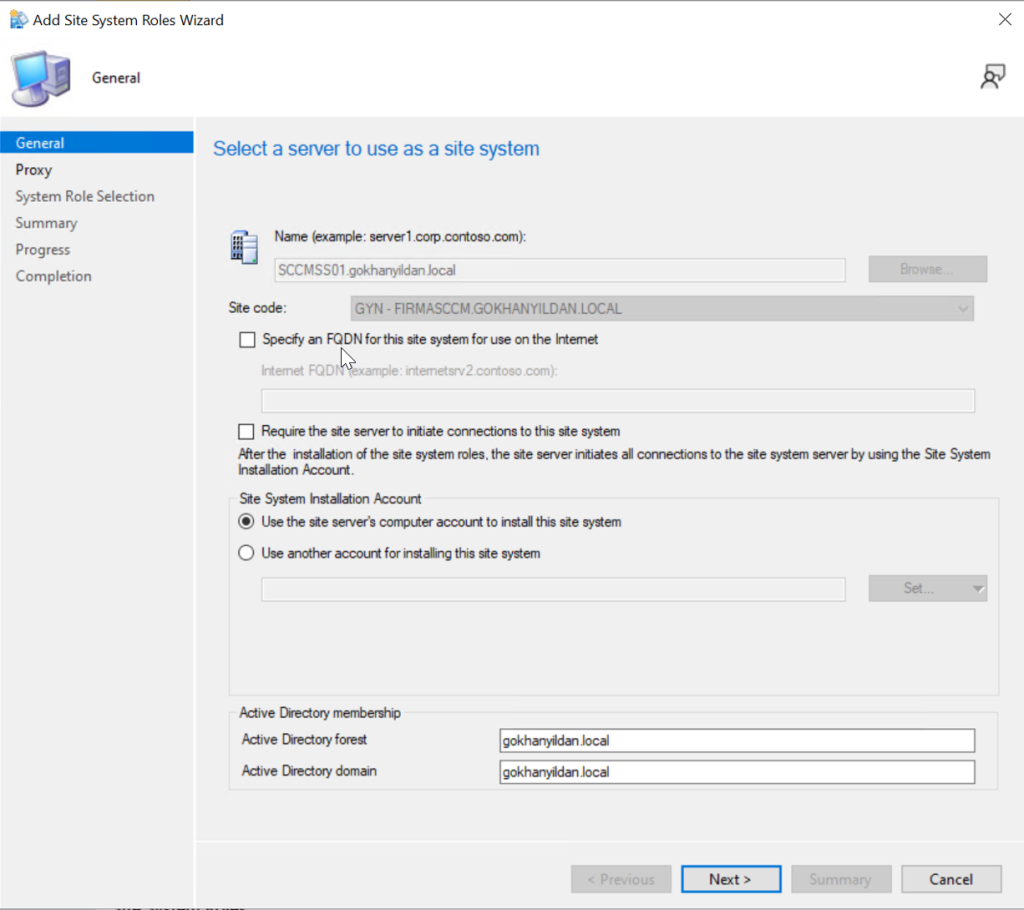Click the feedback person icon in header
The height and width of the screenshot is (910, 1024).
[x=993, y=76]
